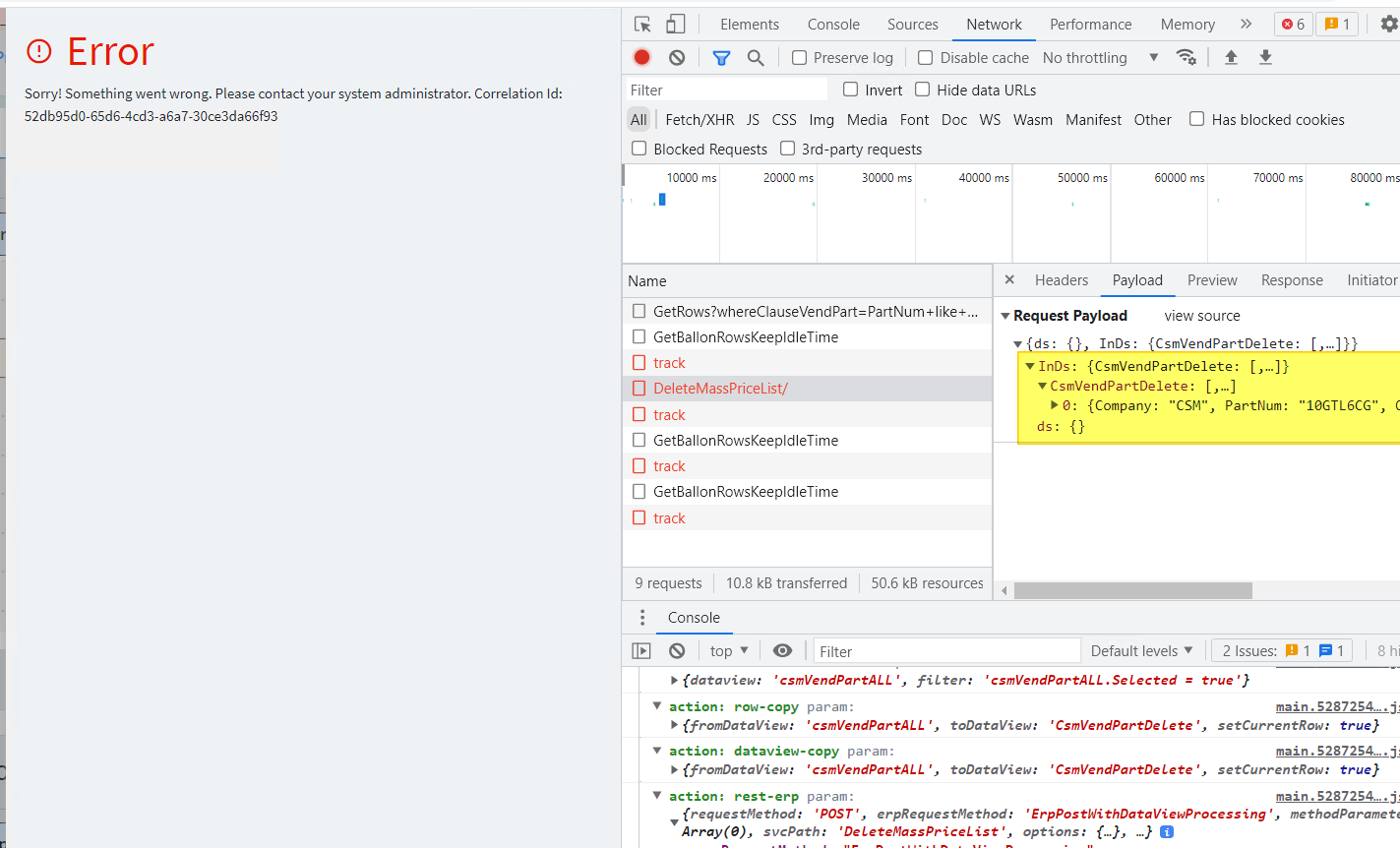Switch to the Elements tab
This screenshot has height=848, width=1400.
(x=750, y=25)
